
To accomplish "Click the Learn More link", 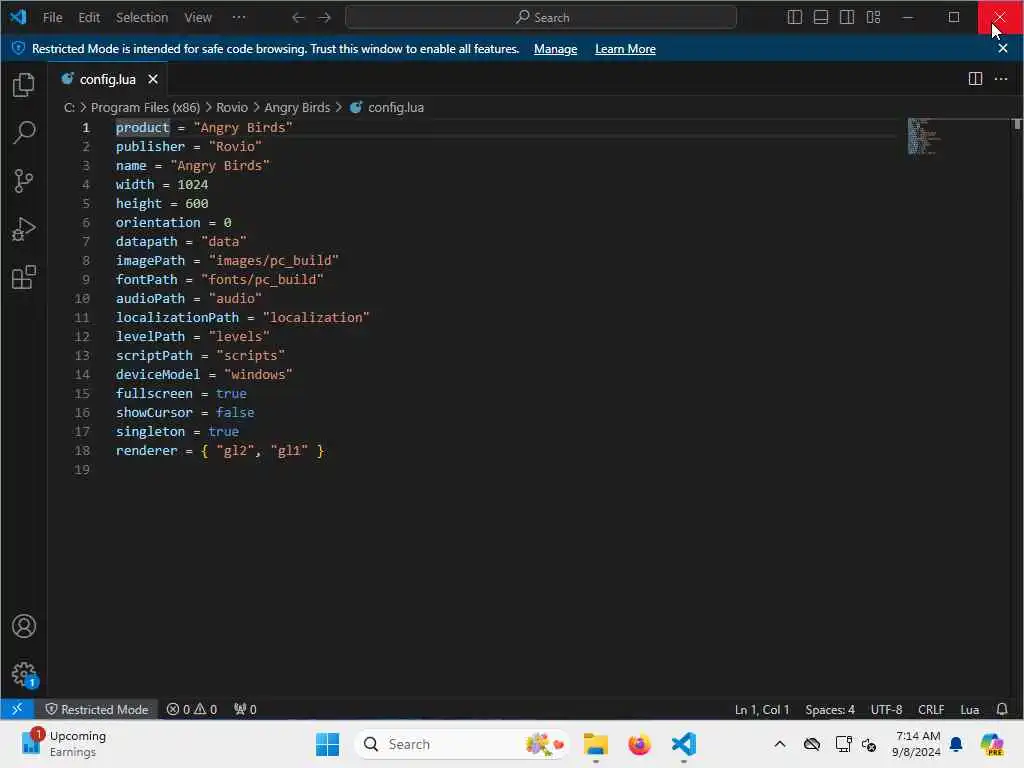I will (625, 49).
